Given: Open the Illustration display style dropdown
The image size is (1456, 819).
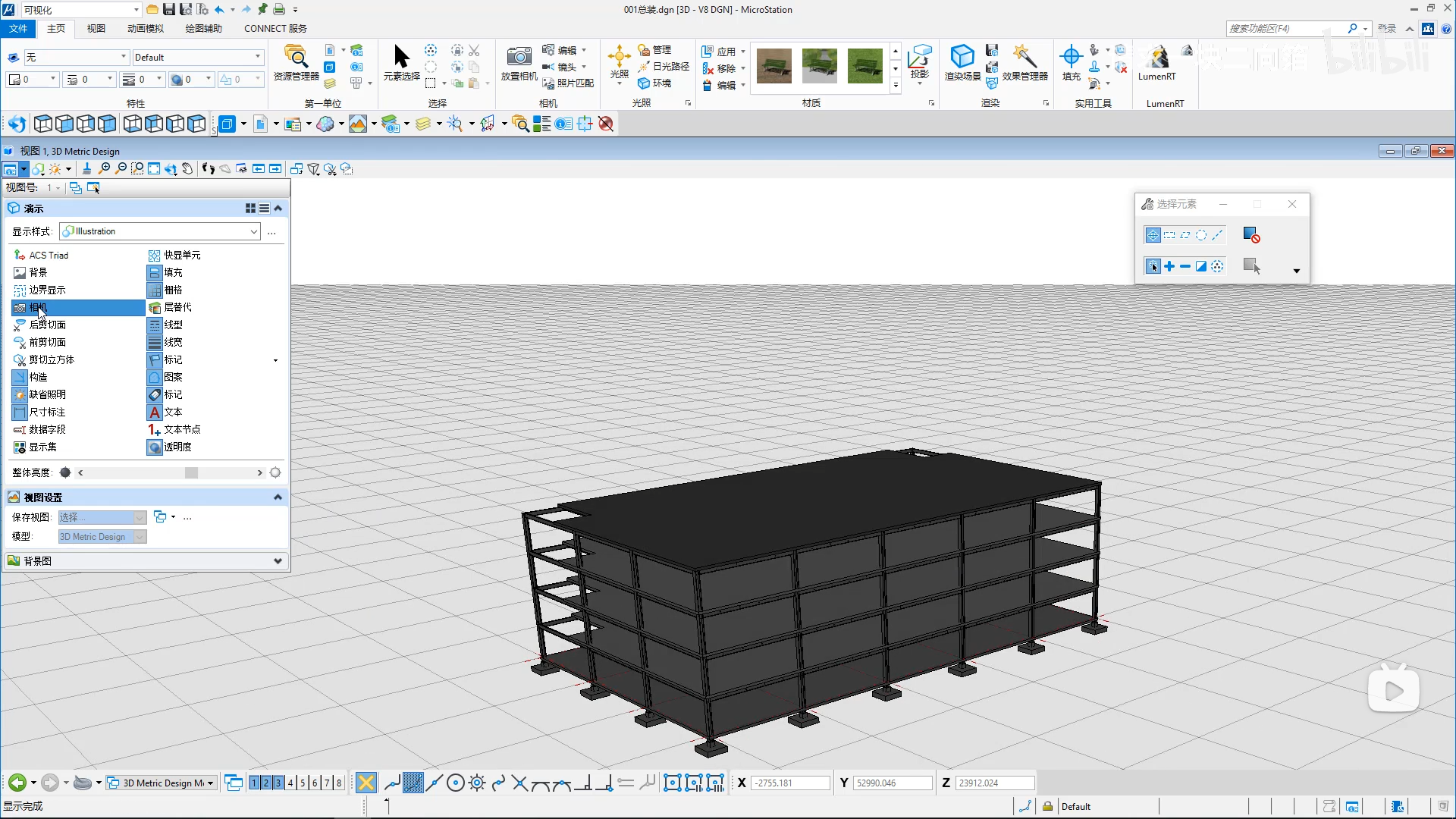Looking at the screenshot, I should click(253, 231).
